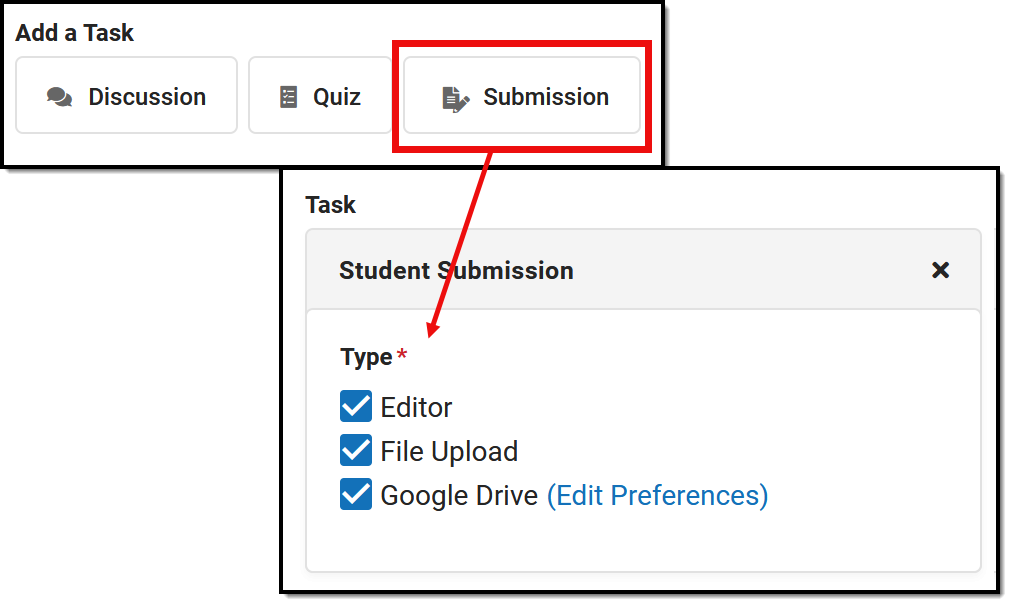Open the Edit Preferences link
This screenshot has height=604, width=1010.
coord(657,495)
